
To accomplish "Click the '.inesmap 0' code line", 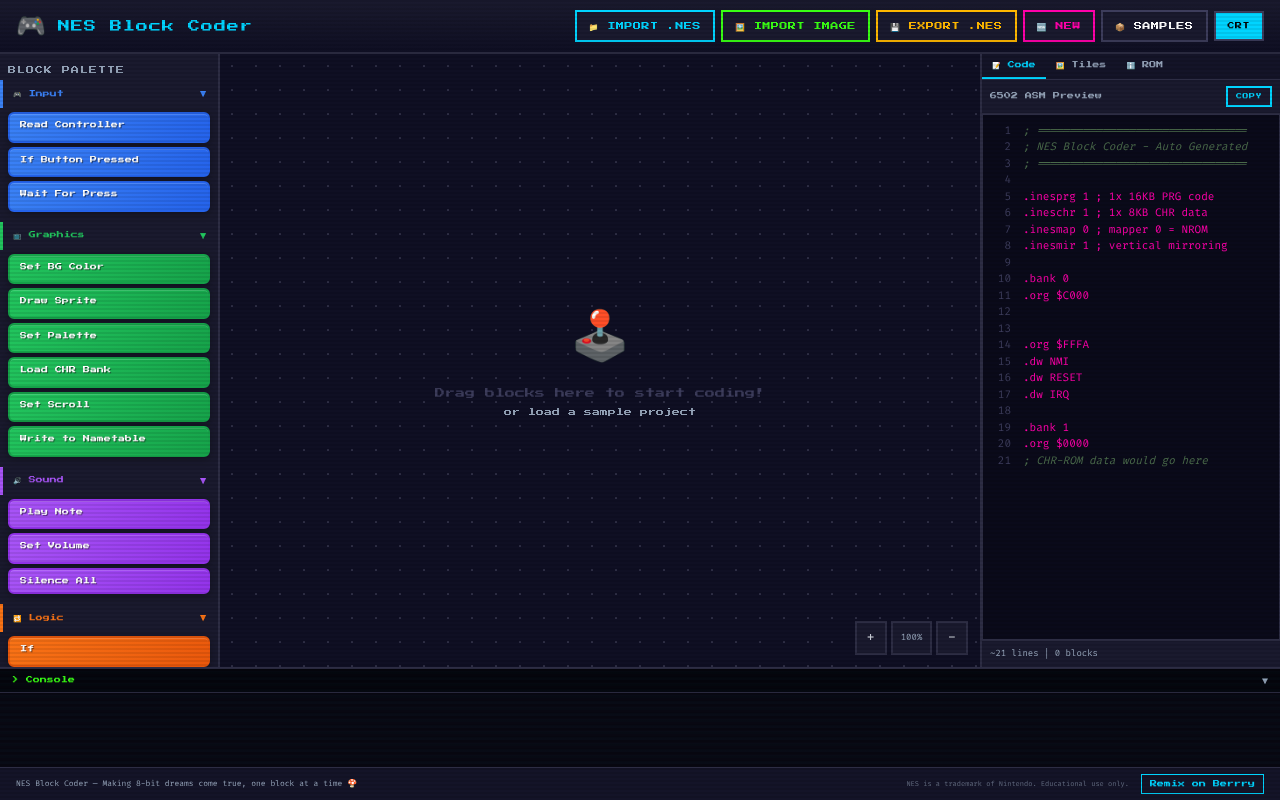I will coord(1115,230).
